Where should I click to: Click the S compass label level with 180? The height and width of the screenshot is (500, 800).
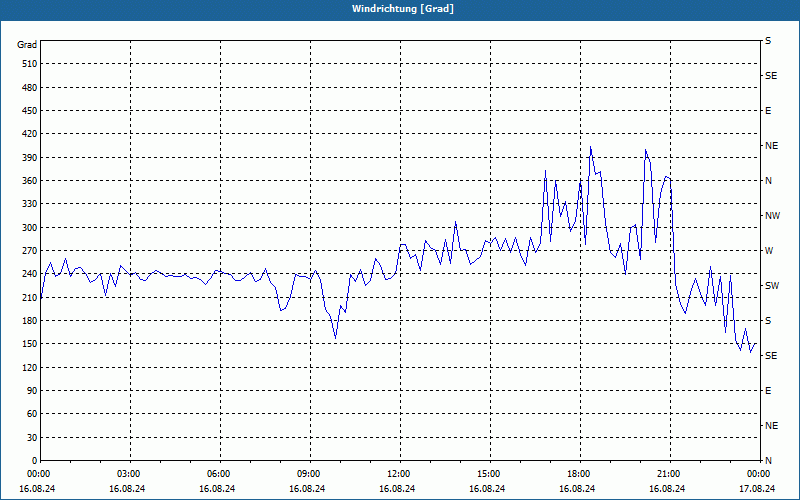[x=768, y=321]
